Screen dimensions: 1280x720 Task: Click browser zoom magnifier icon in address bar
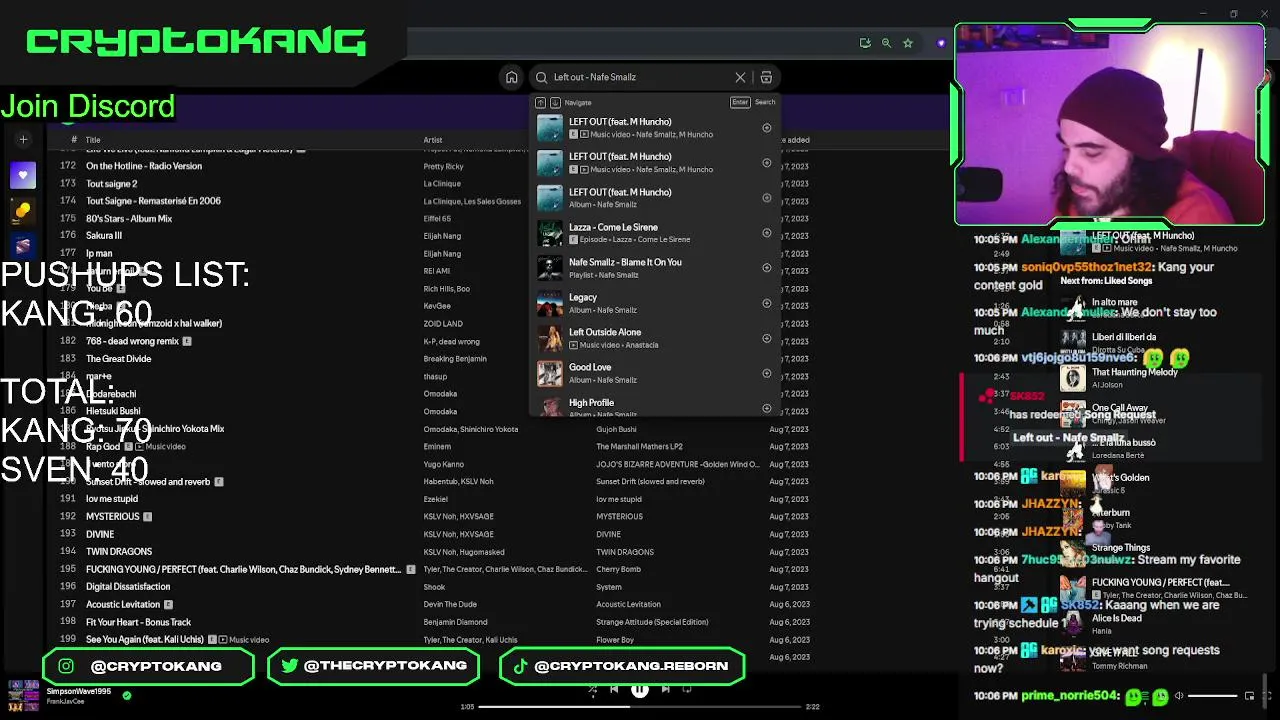(x=886, y=43)
